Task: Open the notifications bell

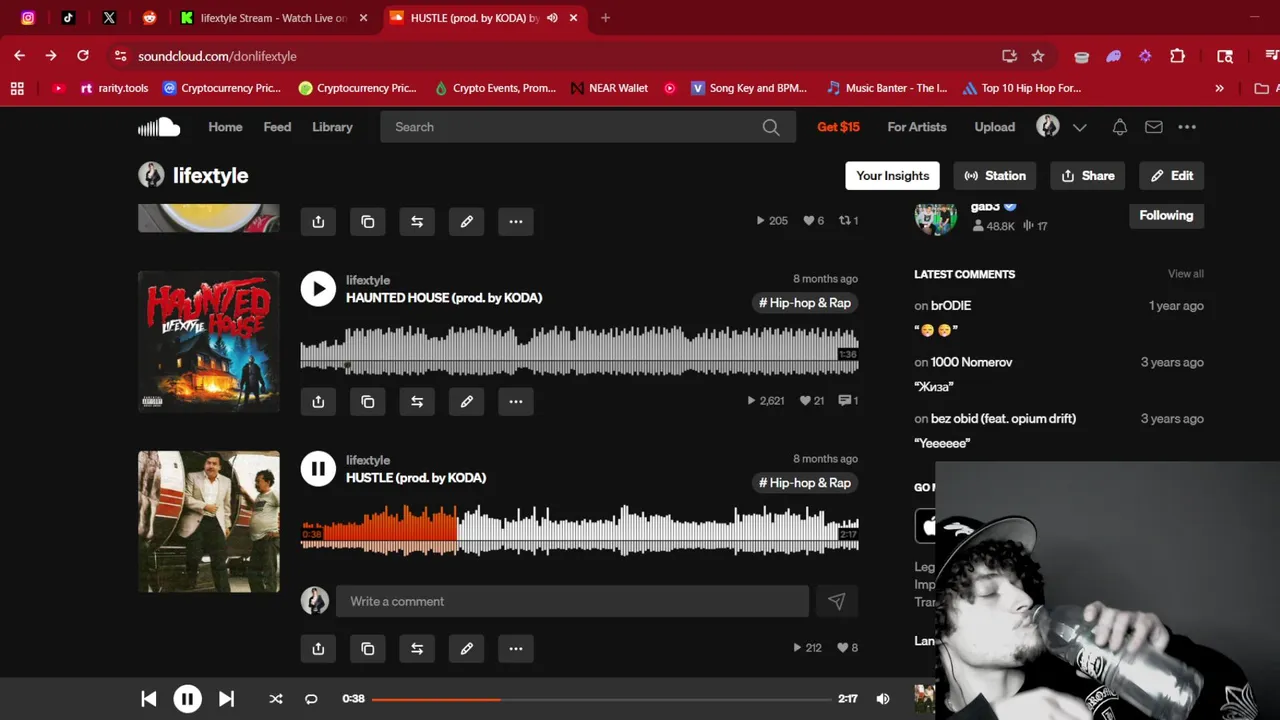Action: 1120,127
